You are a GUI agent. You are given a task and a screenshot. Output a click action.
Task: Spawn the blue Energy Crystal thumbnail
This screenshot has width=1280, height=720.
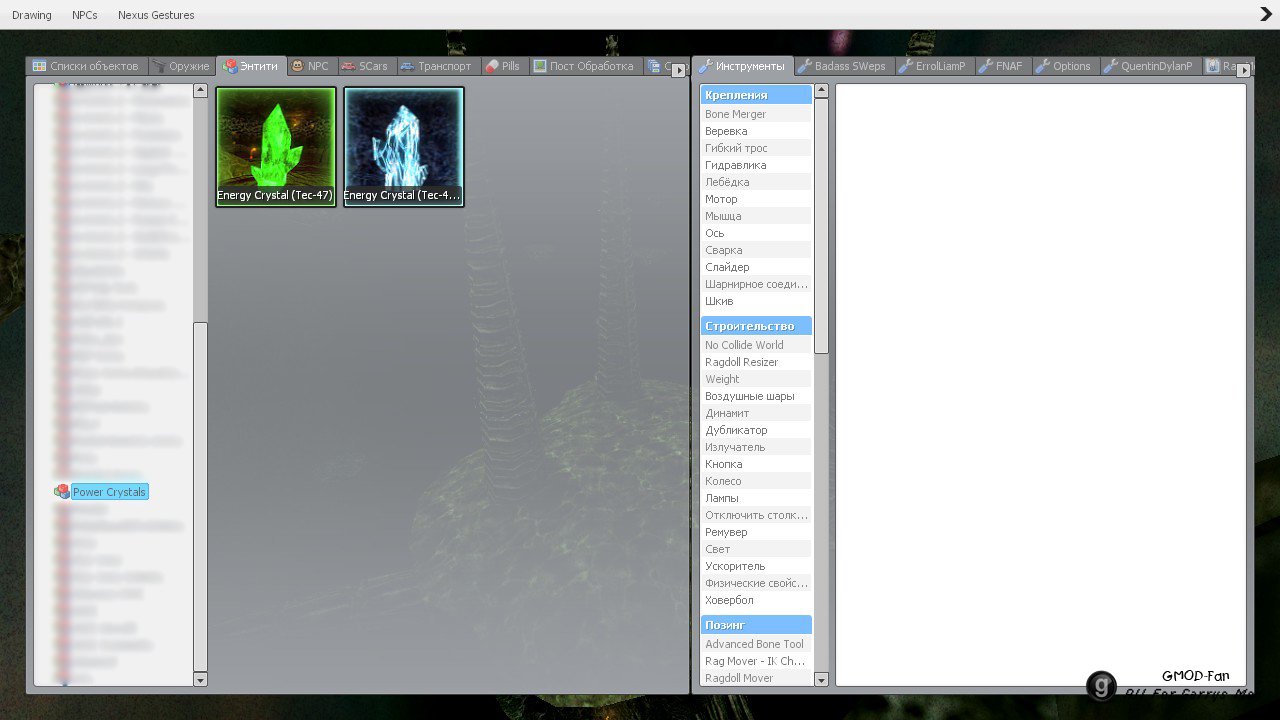coord(404,146)
